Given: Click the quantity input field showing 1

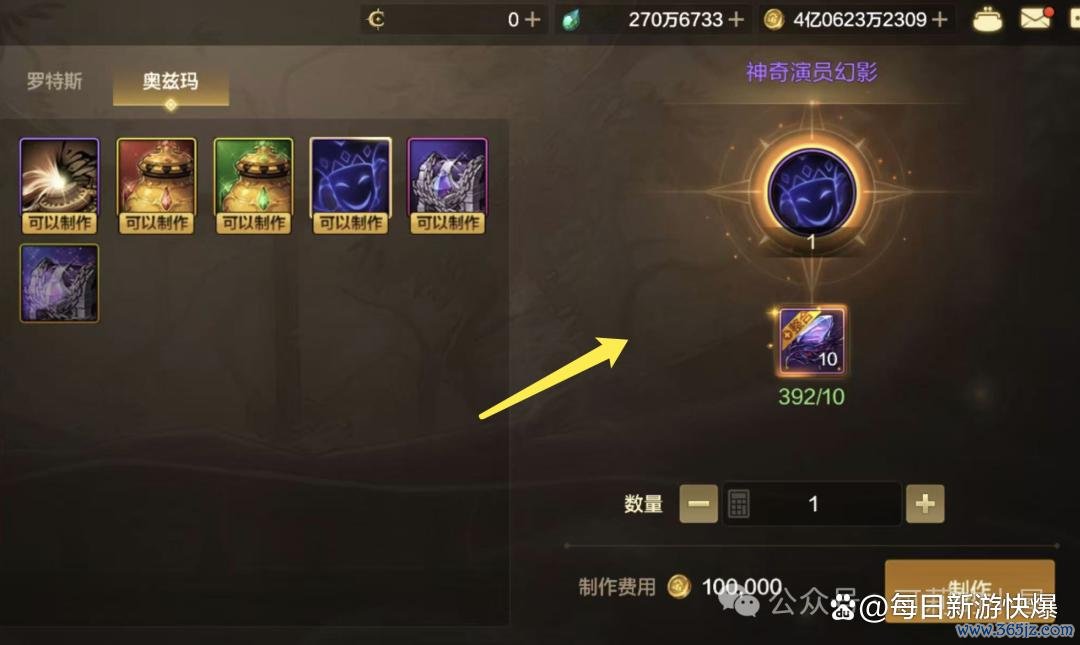Looking at the screenshot, I should 812,504.
